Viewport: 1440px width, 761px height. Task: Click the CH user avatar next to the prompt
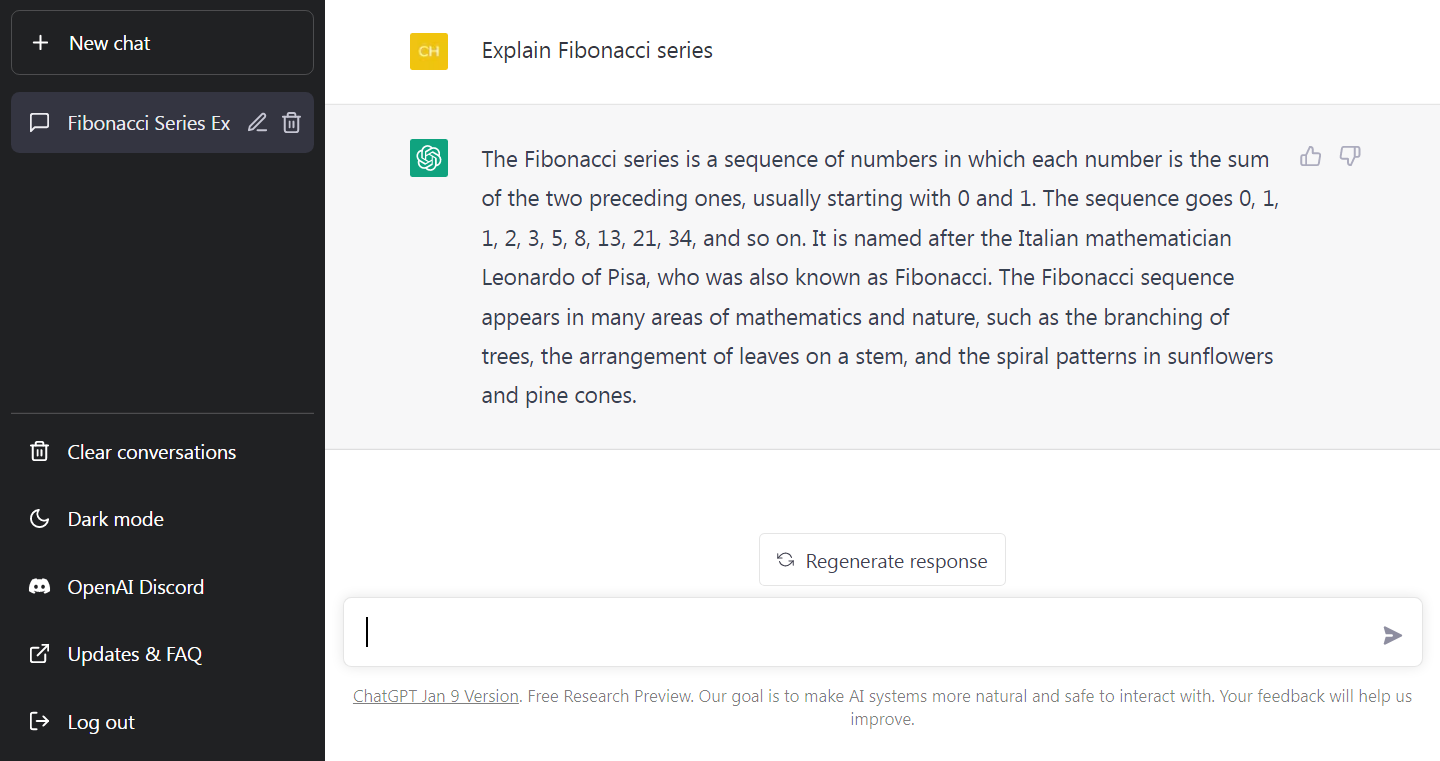tap(428, 51)
